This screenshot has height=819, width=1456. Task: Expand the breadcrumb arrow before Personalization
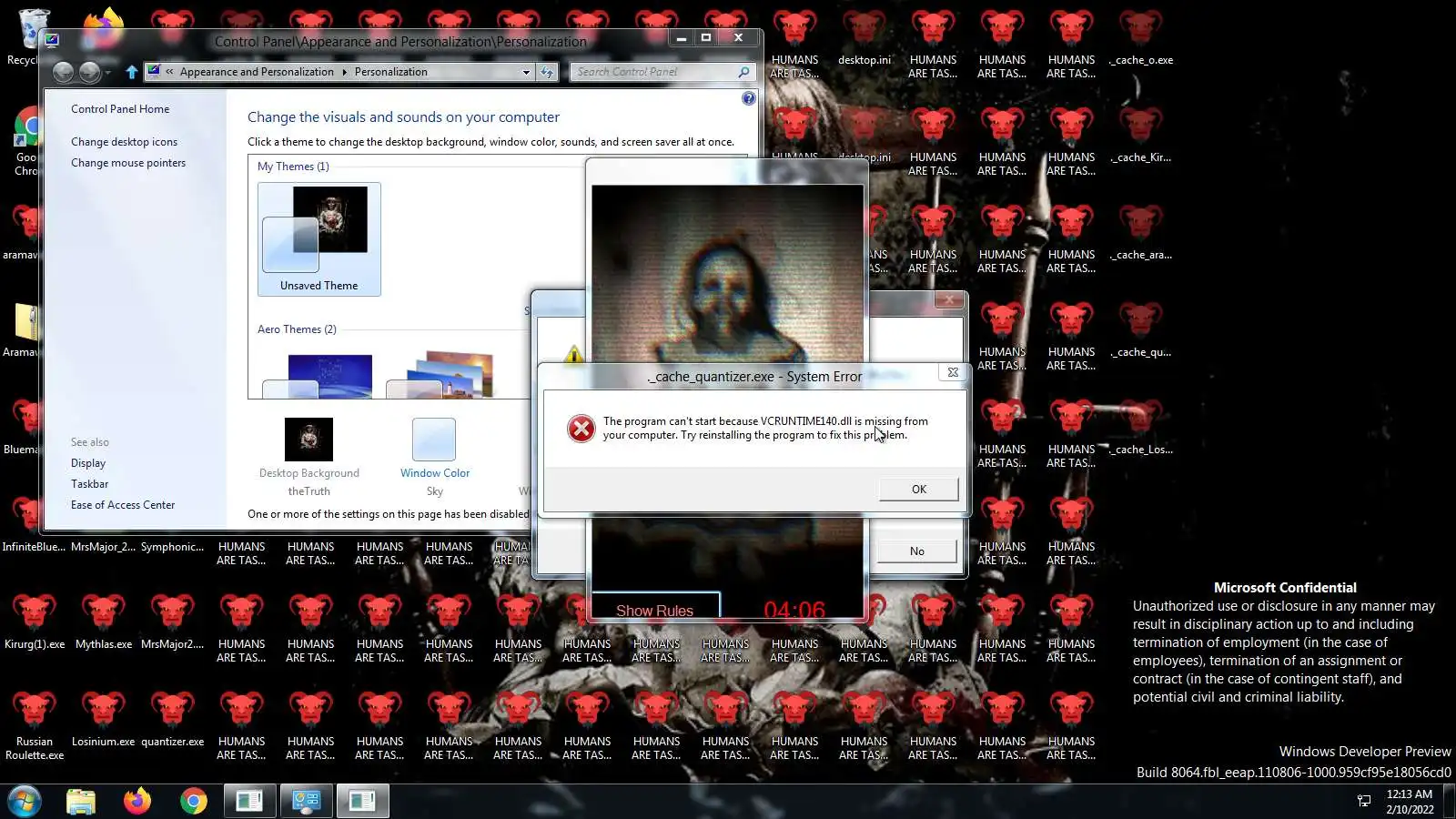coord(345,72)
